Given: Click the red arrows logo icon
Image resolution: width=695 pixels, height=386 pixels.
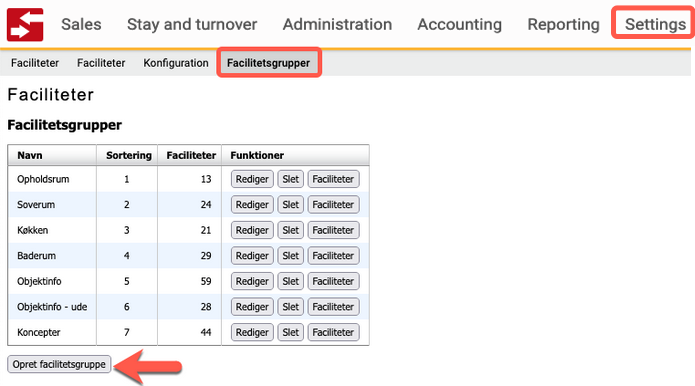Looking at the screenshot, I should click(25, 24).
